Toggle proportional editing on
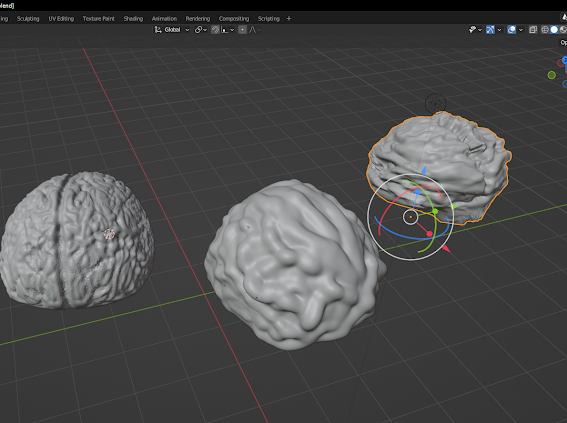The width and height of the screenshot is (567, 423). (x=242, y=30)
